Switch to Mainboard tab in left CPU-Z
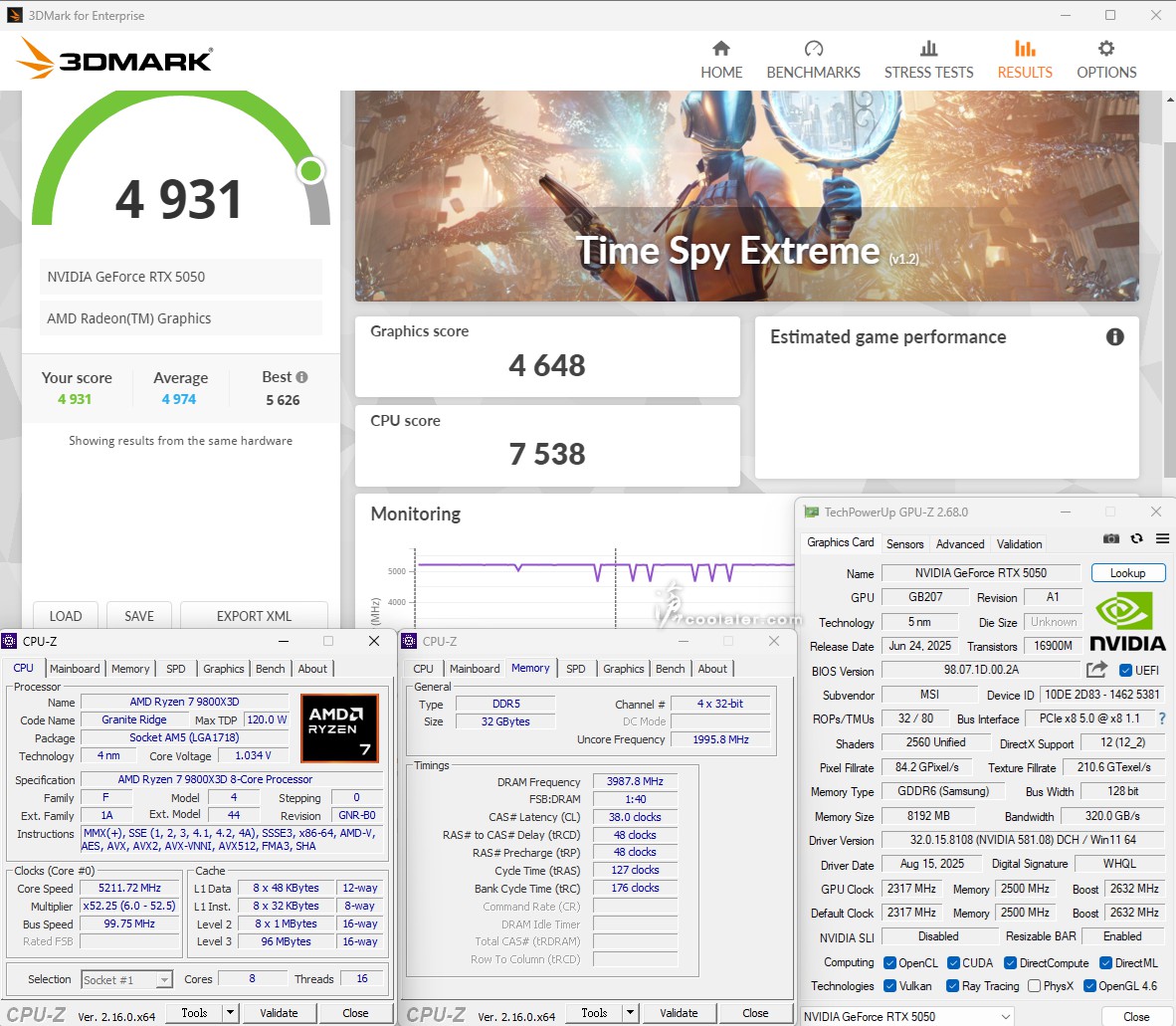The width and height of the screenshot is (1176, 1026). (x=75, y=669)
